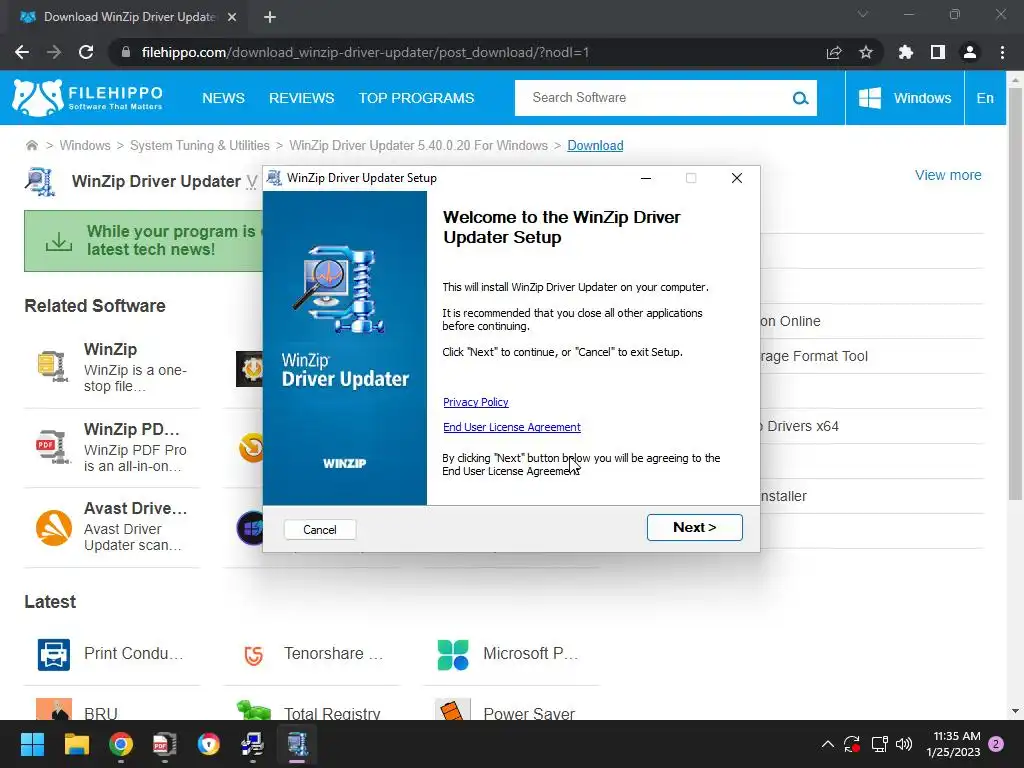Screen dimensions: 1024x768
Task: Focus the Search Software input field
Action: tap(653, 98)
